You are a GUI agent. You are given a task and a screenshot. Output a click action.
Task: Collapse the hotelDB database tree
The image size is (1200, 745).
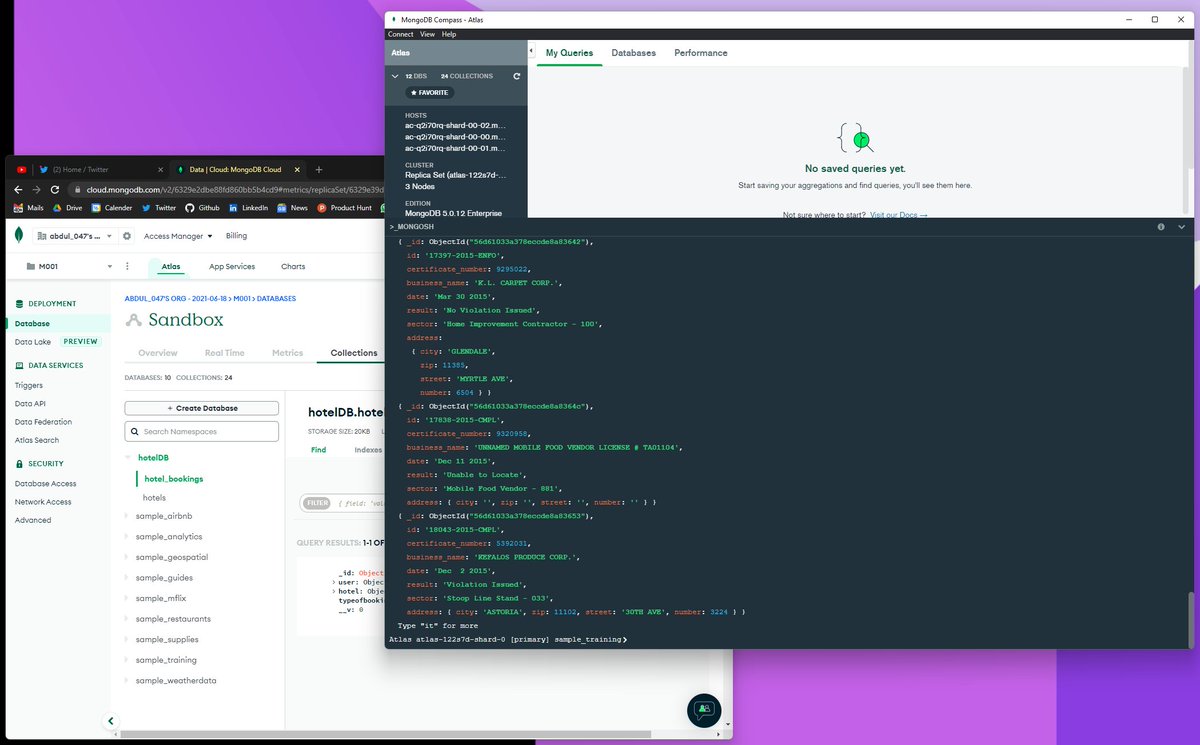(127, 457)
